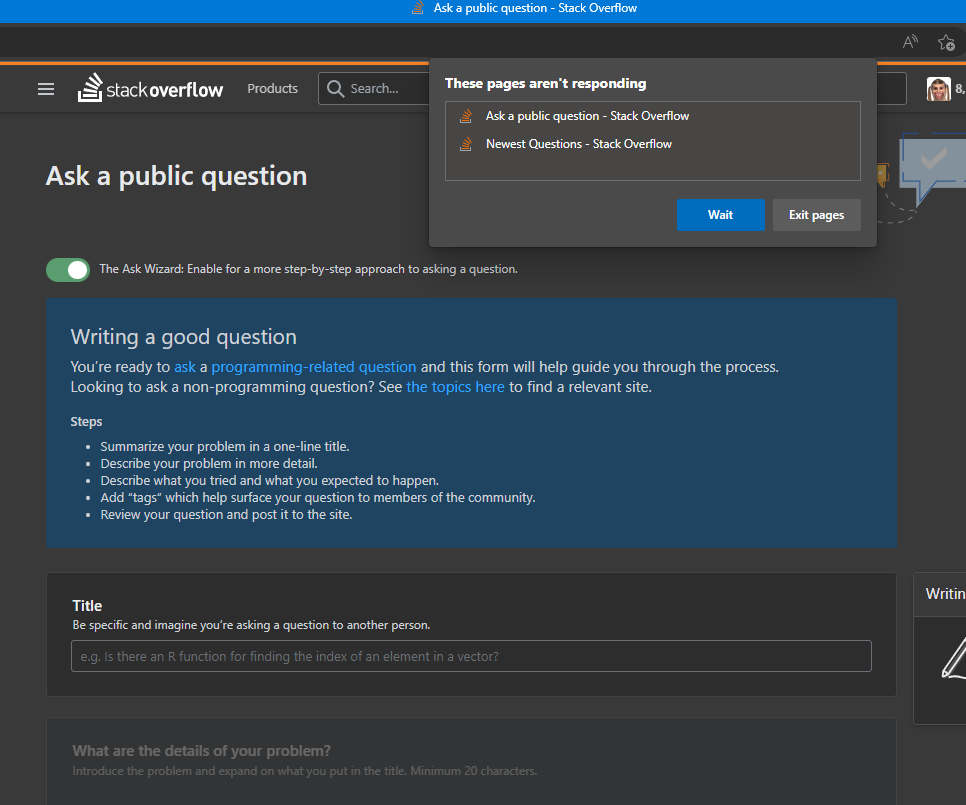This screenshot has width=966, height=805.
Task: Toggle the Ask Wizard switch off
Action: point(68,270)
